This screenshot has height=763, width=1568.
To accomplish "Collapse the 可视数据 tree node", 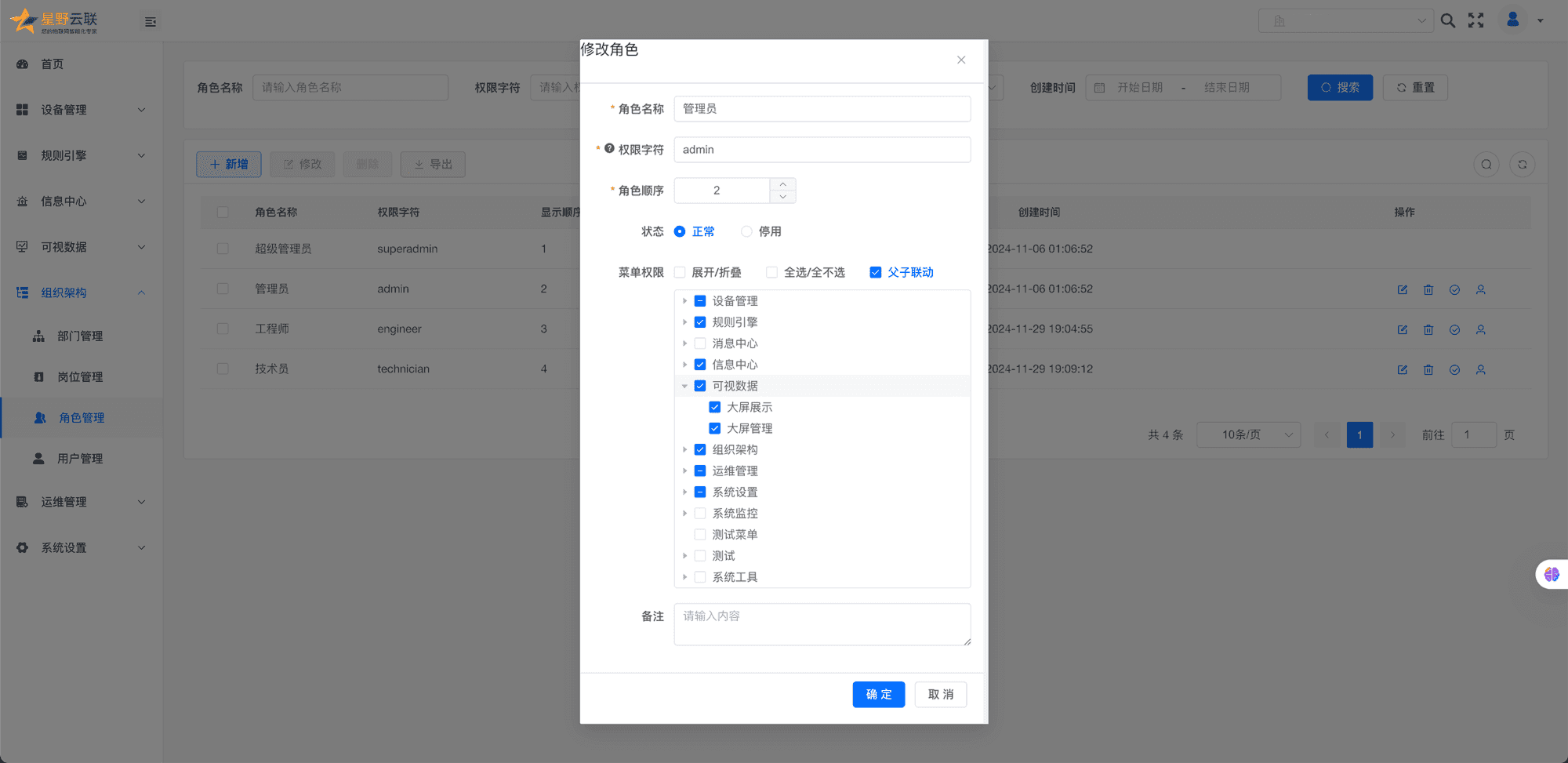I will (684, 386).
